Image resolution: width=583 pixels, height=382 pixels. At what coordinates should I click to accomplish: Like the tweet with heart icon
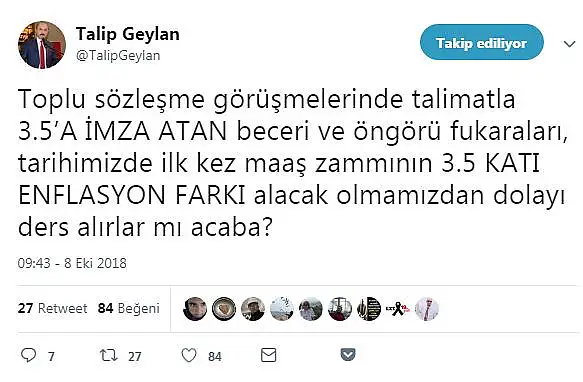pyautogui.click(x=189, y=355)
